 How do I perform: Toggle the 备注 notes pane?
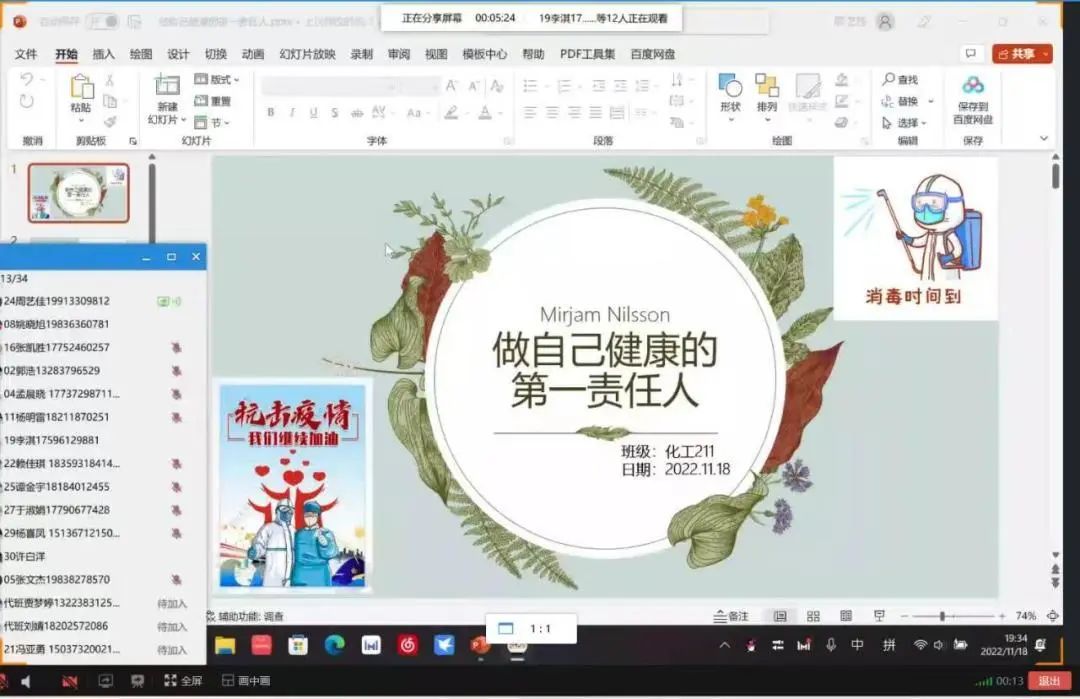(731, 616)
